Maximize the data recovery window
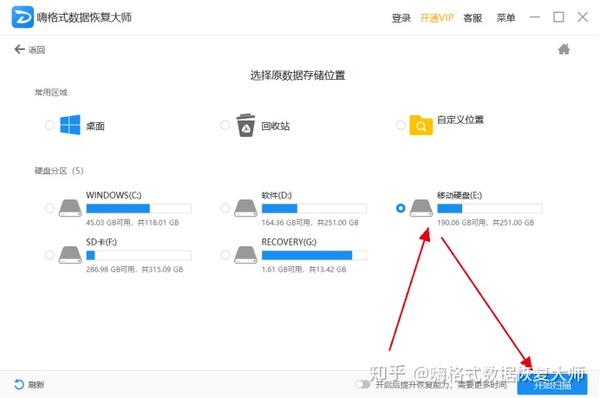Viewport: 600px width, 398px height. [x=559, y=17]
